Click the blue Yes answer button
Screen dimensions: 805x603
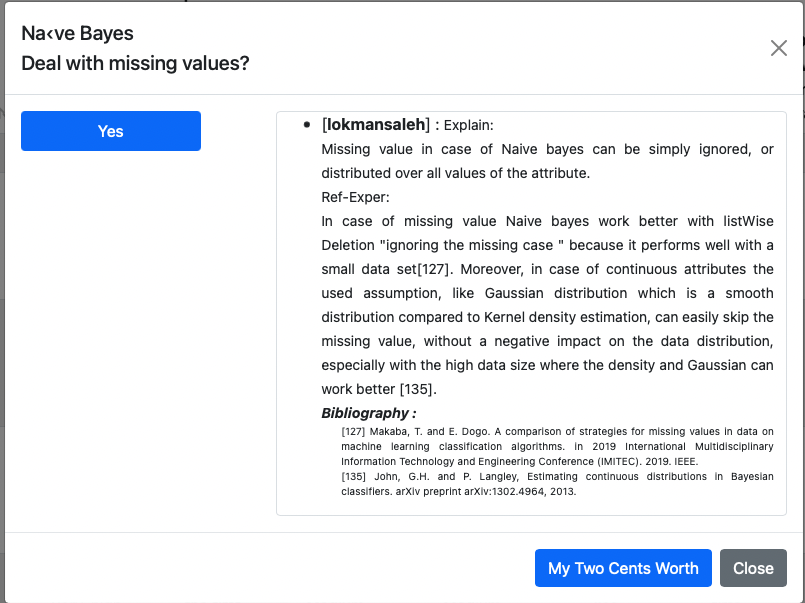coord(111,131)
